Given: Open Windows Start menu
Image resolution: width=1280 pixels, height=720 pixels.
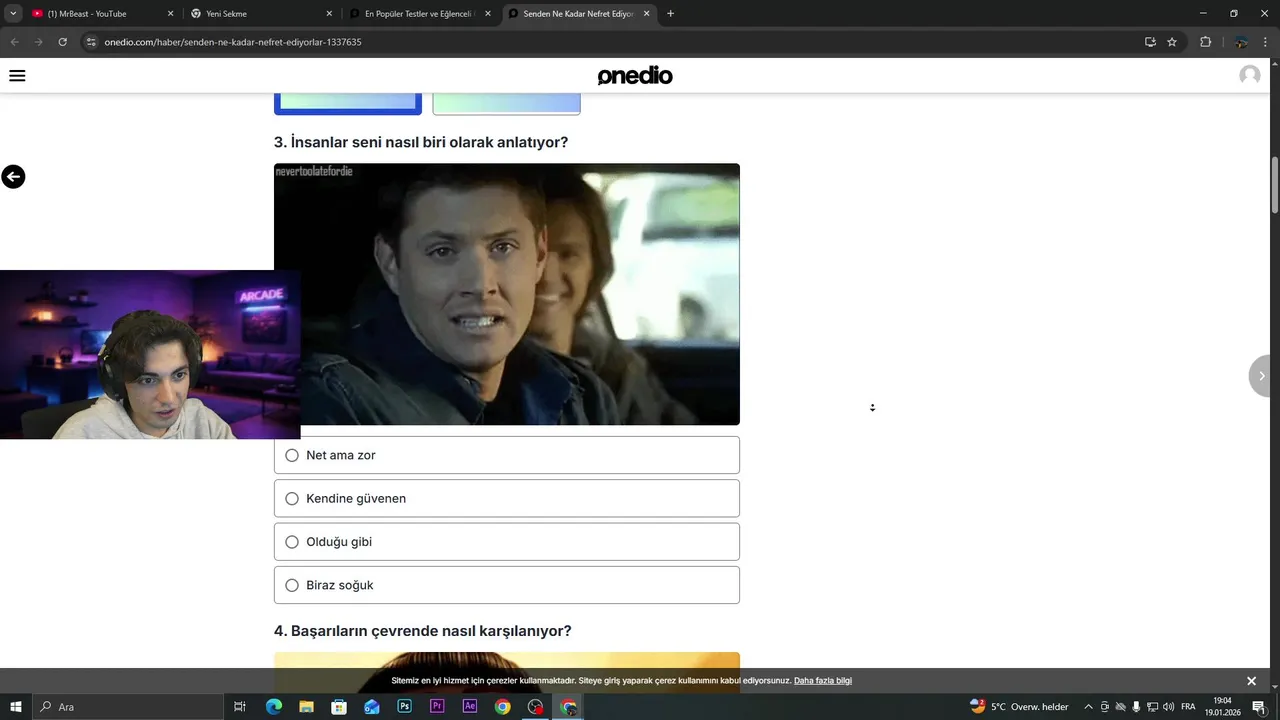Looking at the screenshot, I should click(16, 707).
